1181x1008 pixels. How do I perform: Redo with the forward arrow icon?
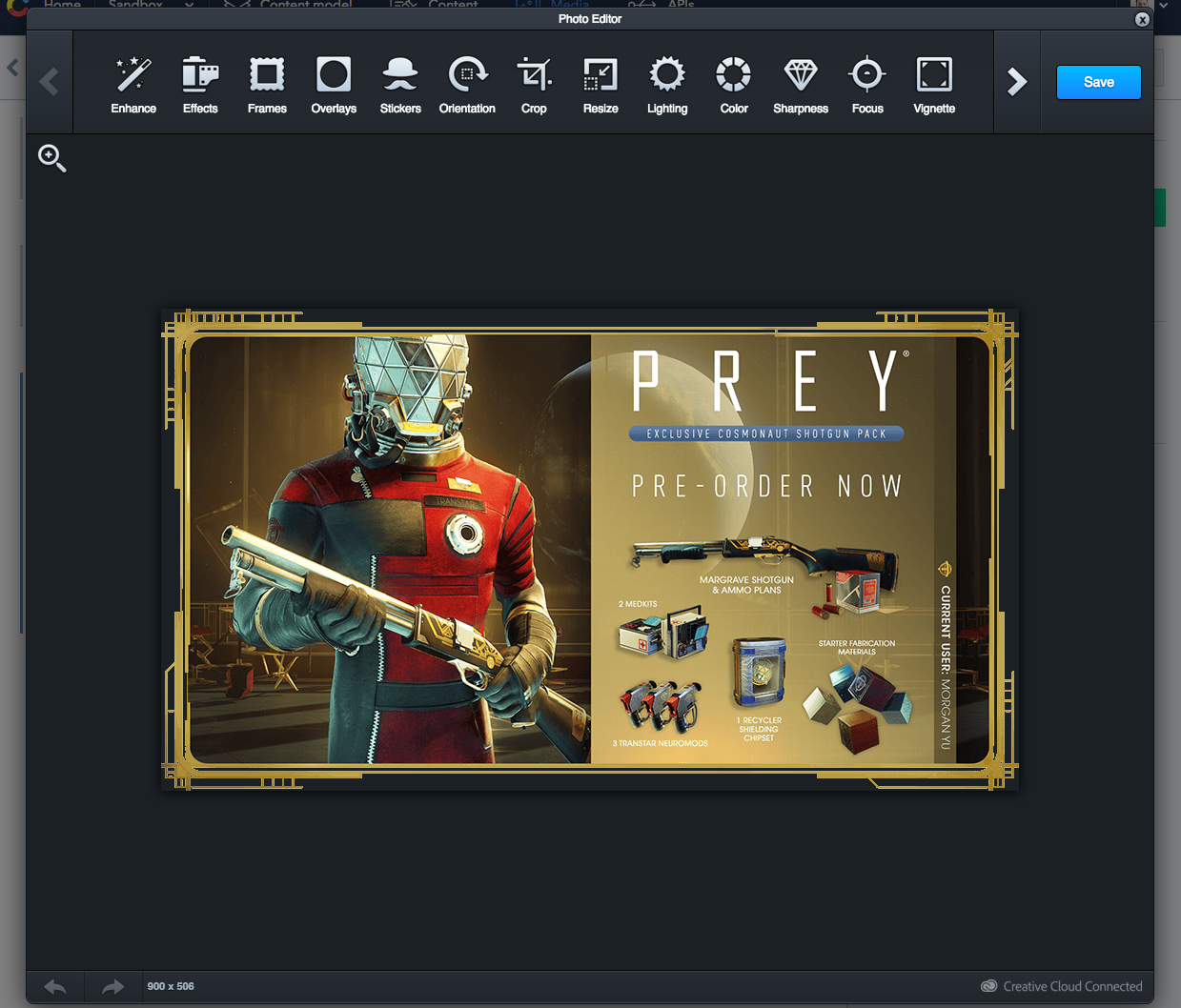coord(112,987)
